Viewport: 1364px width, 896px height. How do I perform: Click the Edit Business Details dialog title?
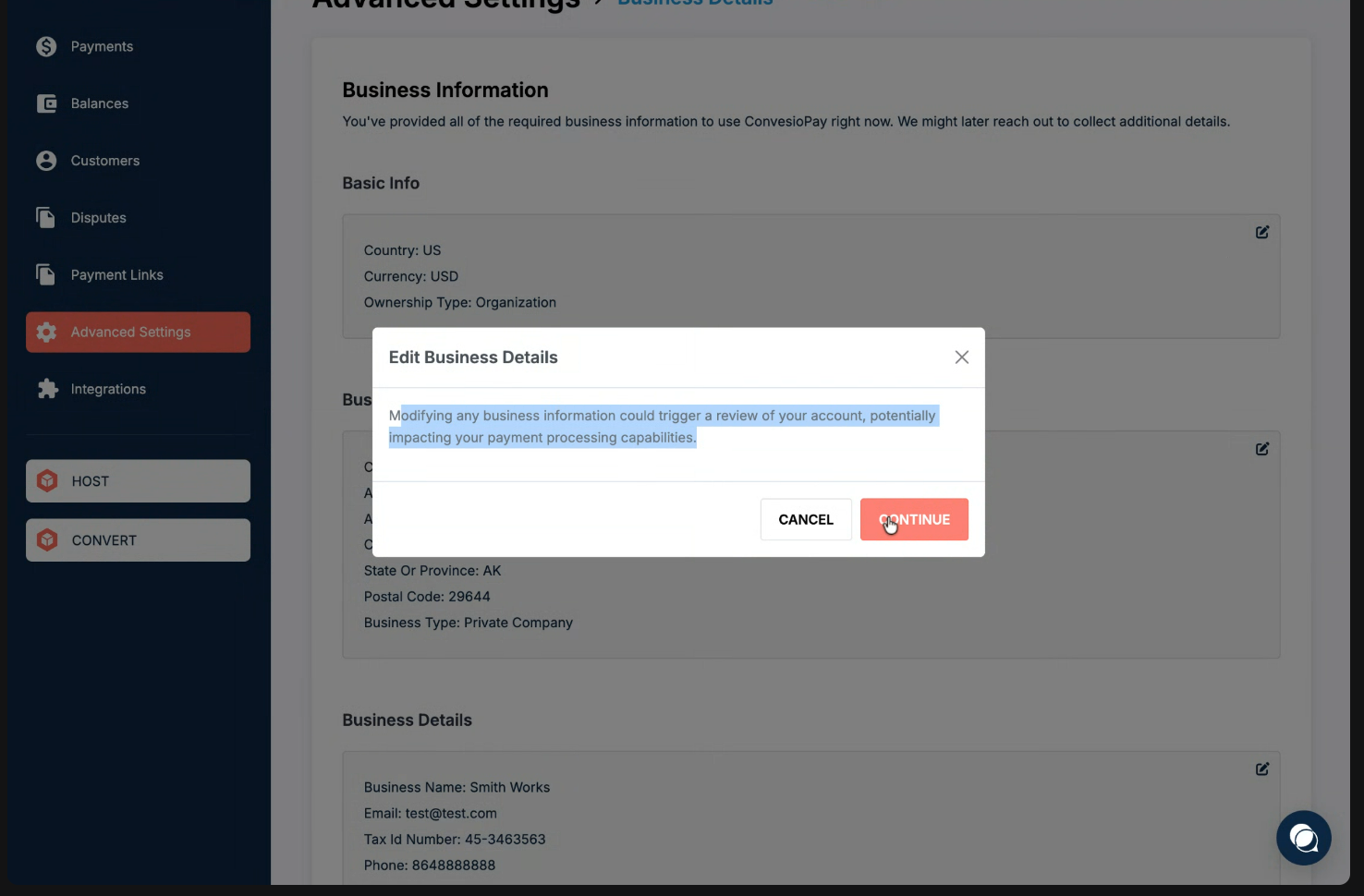(473, 357)
